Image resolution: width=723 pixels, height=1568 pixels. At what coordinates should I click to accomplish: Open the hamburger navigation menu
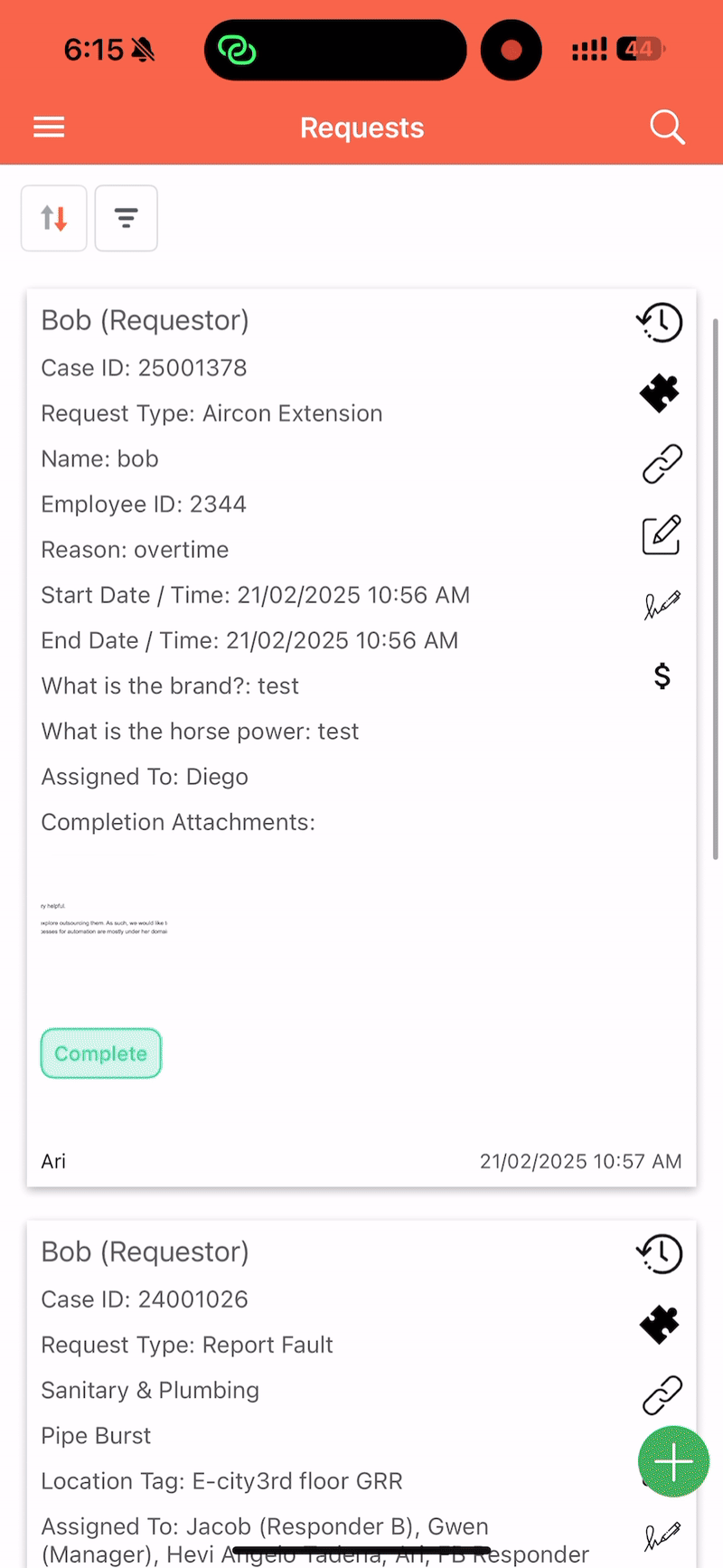tap(49, 128)
